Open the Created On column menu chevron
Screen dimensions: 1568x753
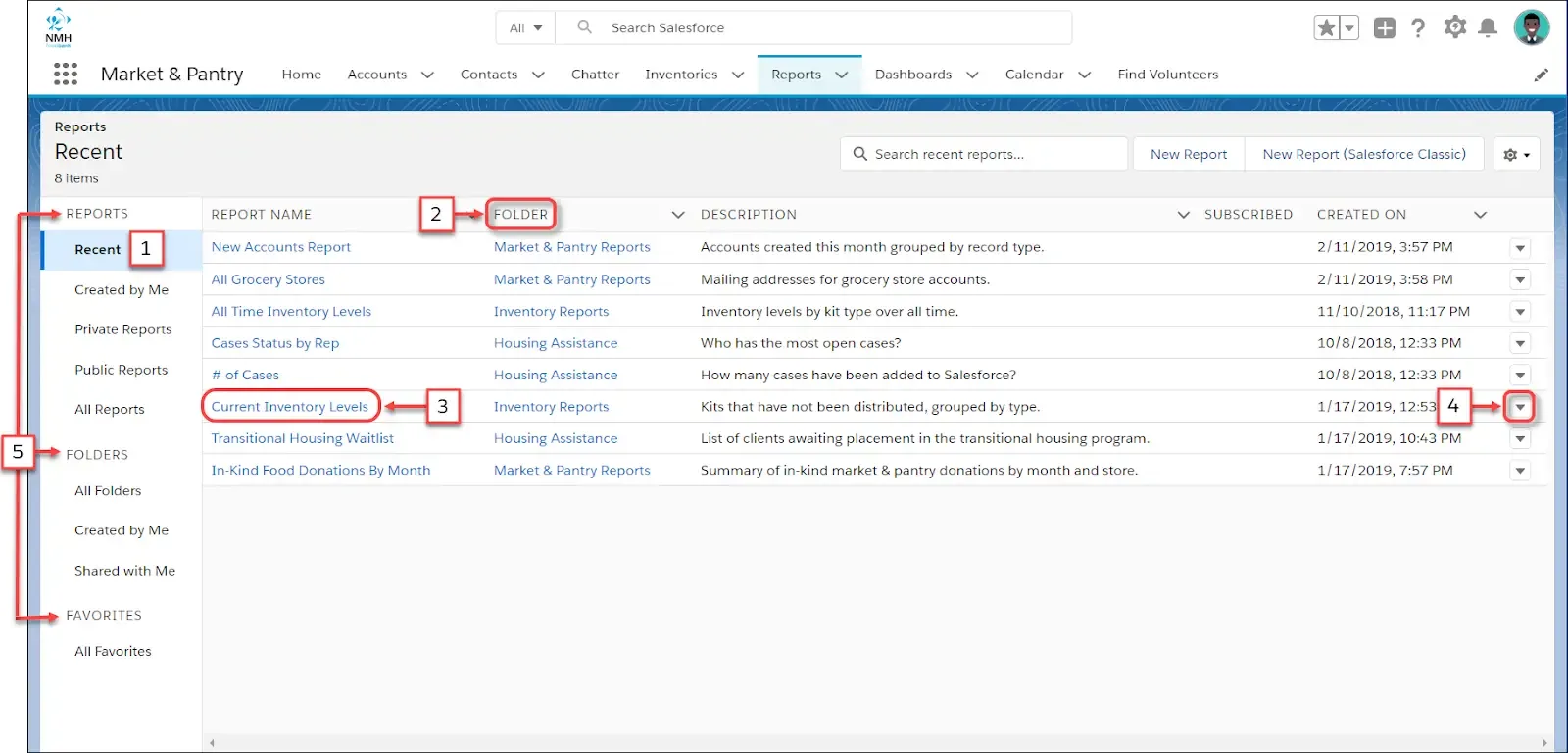[x=1481, y=215]
